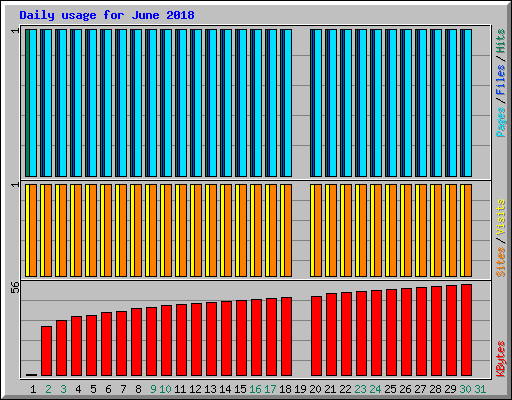Viewport: 512px width, 400px height.
Task: Click day label 15 on the x-axis
Action: pos(240,389)
